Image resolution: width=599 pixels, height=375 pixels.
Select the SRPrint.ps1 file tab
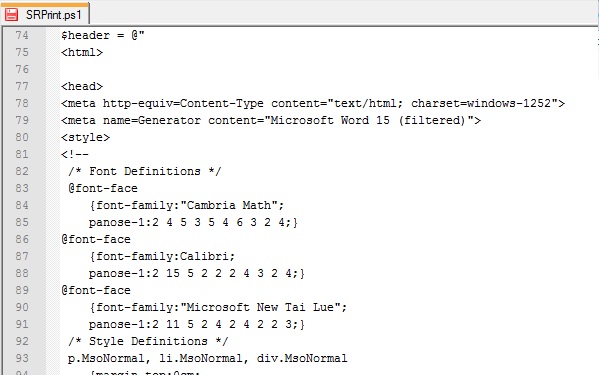[45, 14]
